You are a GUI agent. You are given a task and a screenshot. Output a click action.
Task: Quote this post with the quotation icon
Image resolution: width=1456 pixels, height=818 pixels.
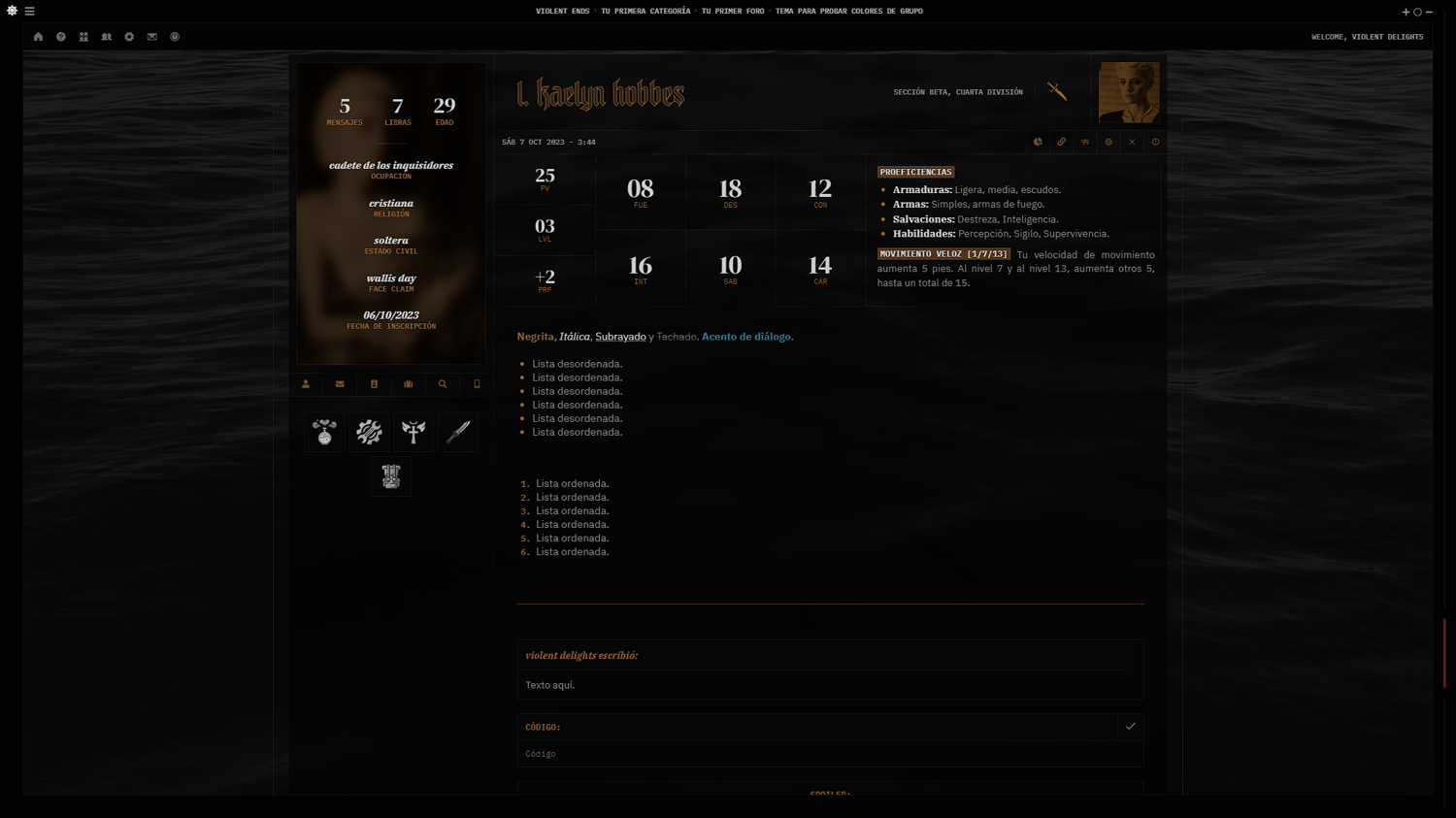click(1085, 142)
